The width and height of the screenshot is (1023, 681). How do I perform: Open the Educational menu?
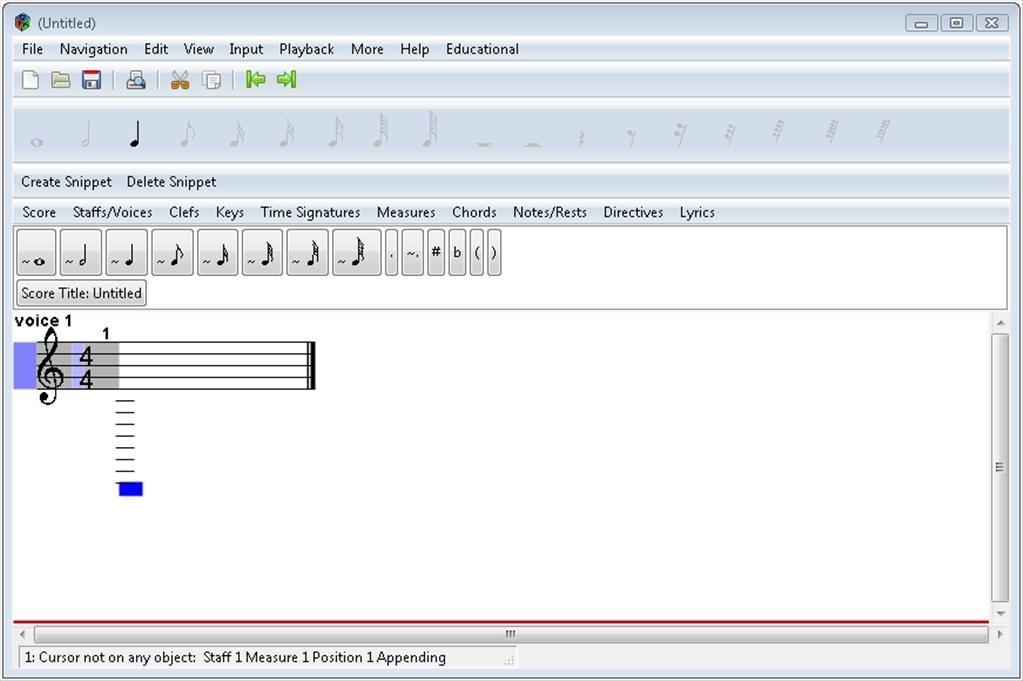[482, 49]
